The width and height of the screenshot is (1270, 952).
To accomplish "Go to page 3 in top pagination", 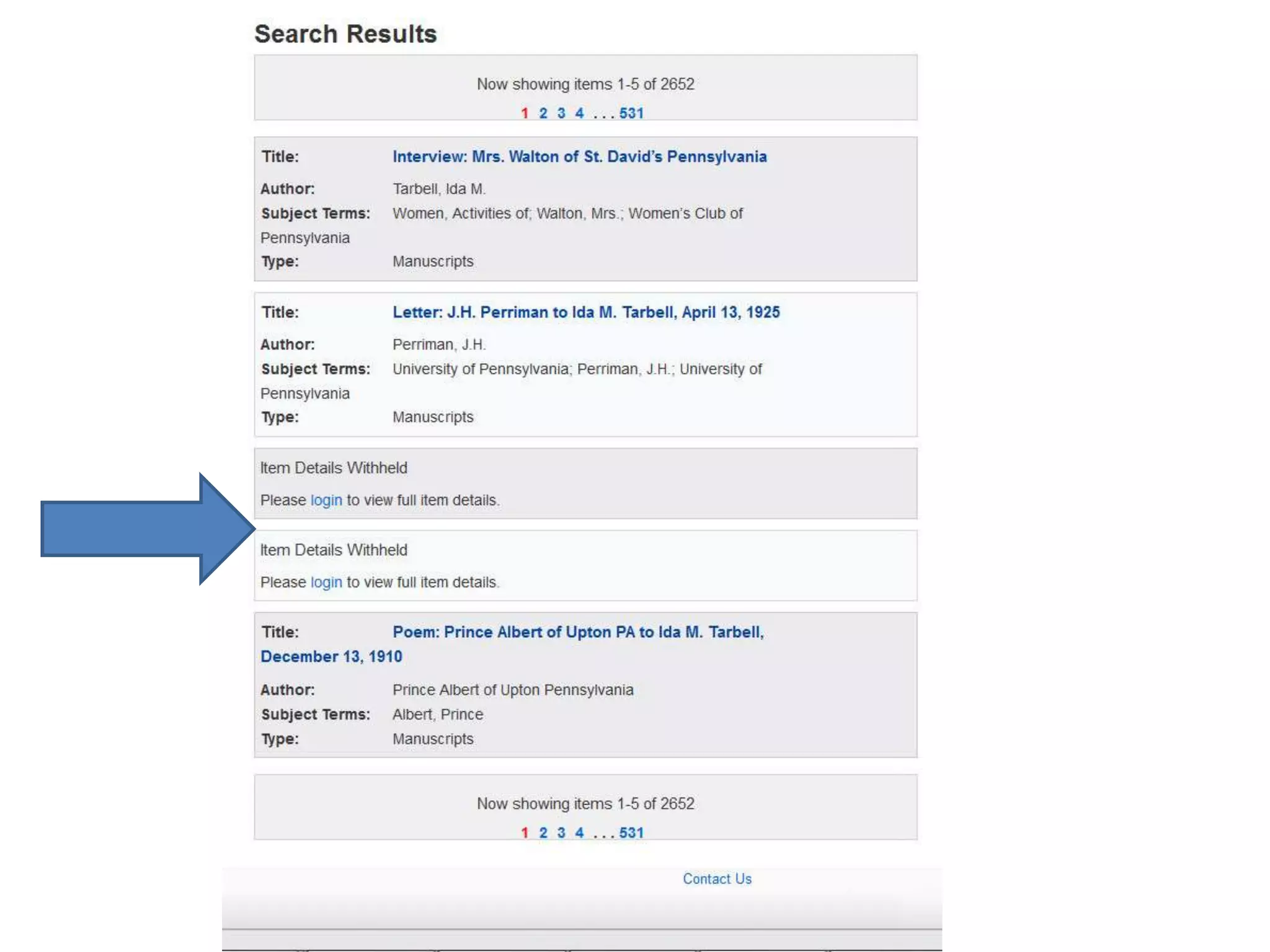I will pos(561,113).
